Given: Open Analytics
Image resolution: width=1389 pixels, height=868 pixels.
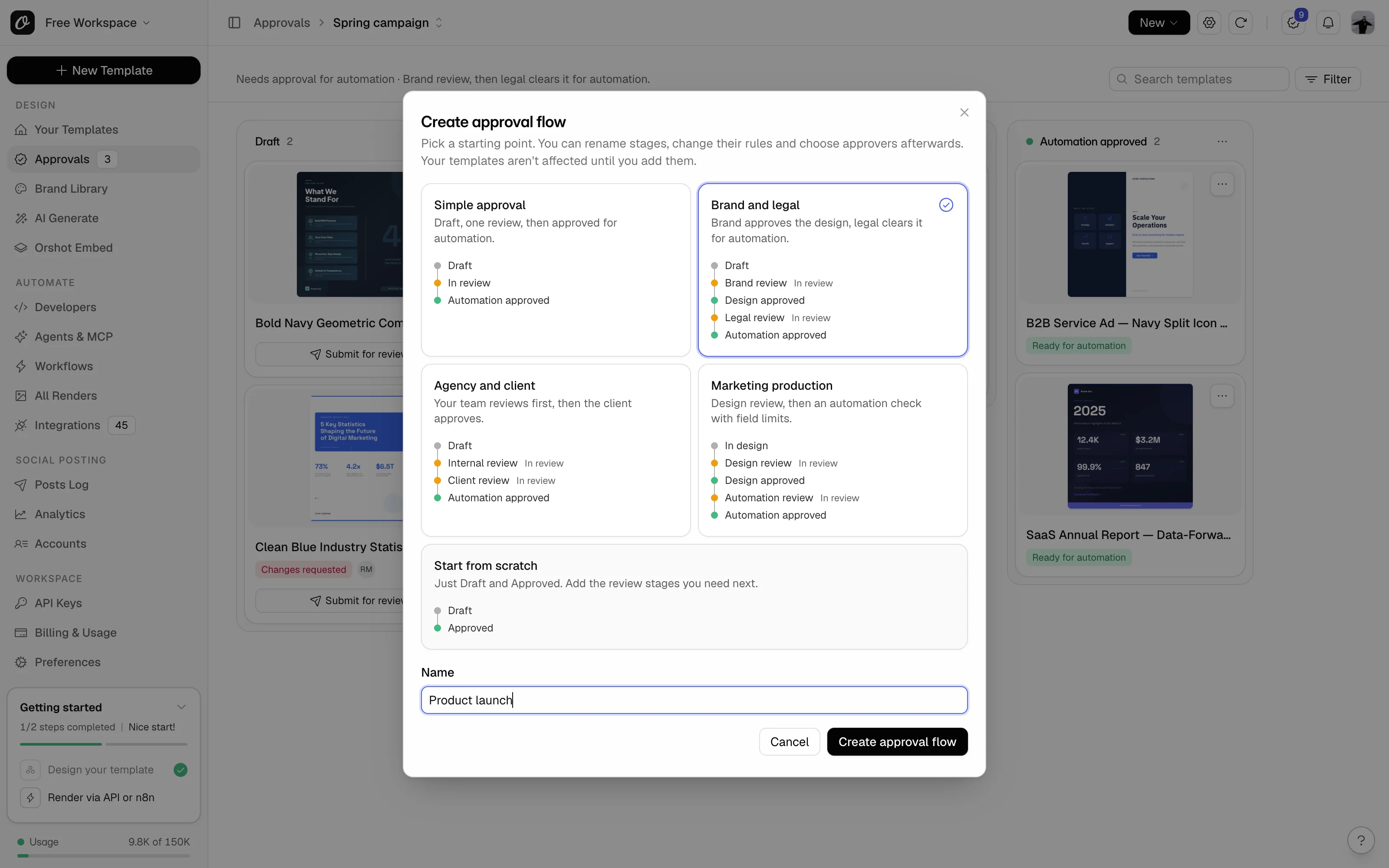Looking at the screenshot, I should click(103, 514).
